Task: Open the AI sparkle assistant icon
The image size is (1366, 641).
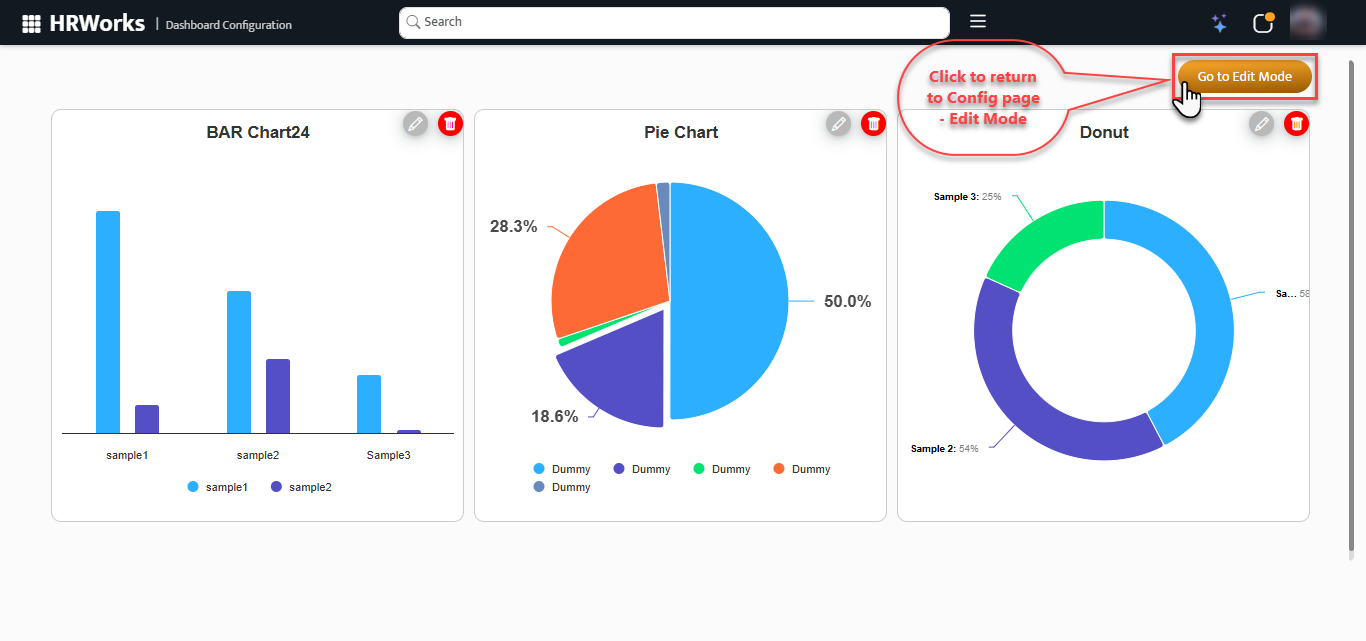Action: 1218,23
